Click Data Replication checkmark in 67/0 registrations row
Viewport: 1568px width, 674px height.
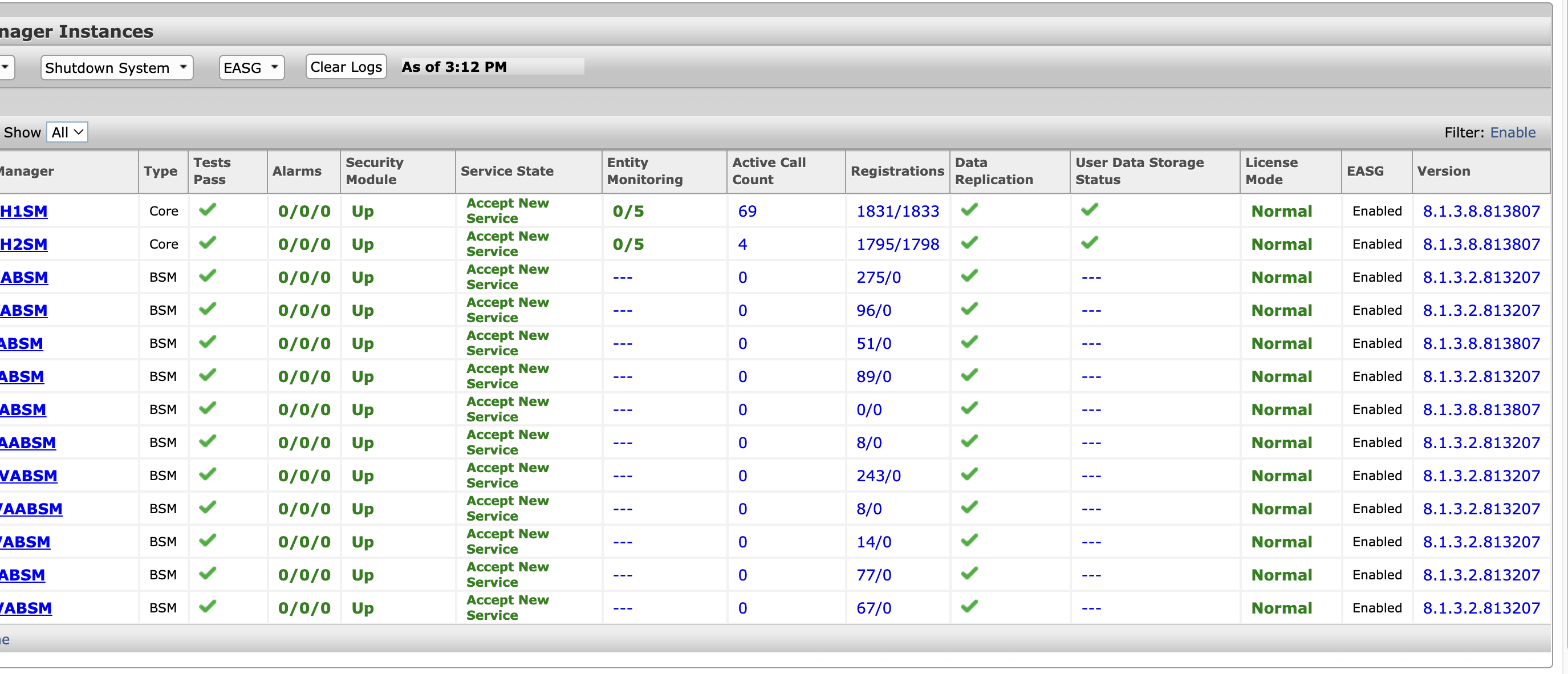click(969, 607)
